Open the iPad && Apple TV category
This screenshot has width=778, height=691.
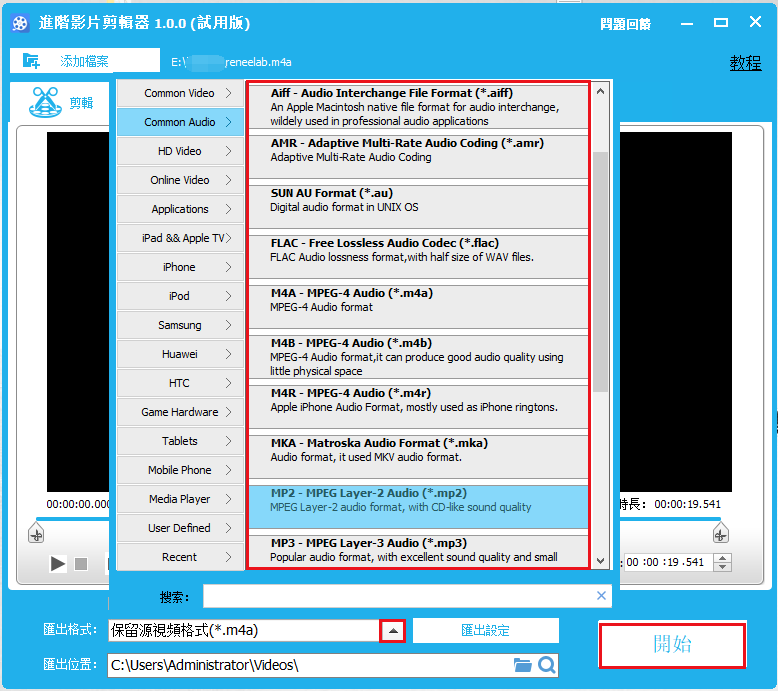[x=181, y=238]
